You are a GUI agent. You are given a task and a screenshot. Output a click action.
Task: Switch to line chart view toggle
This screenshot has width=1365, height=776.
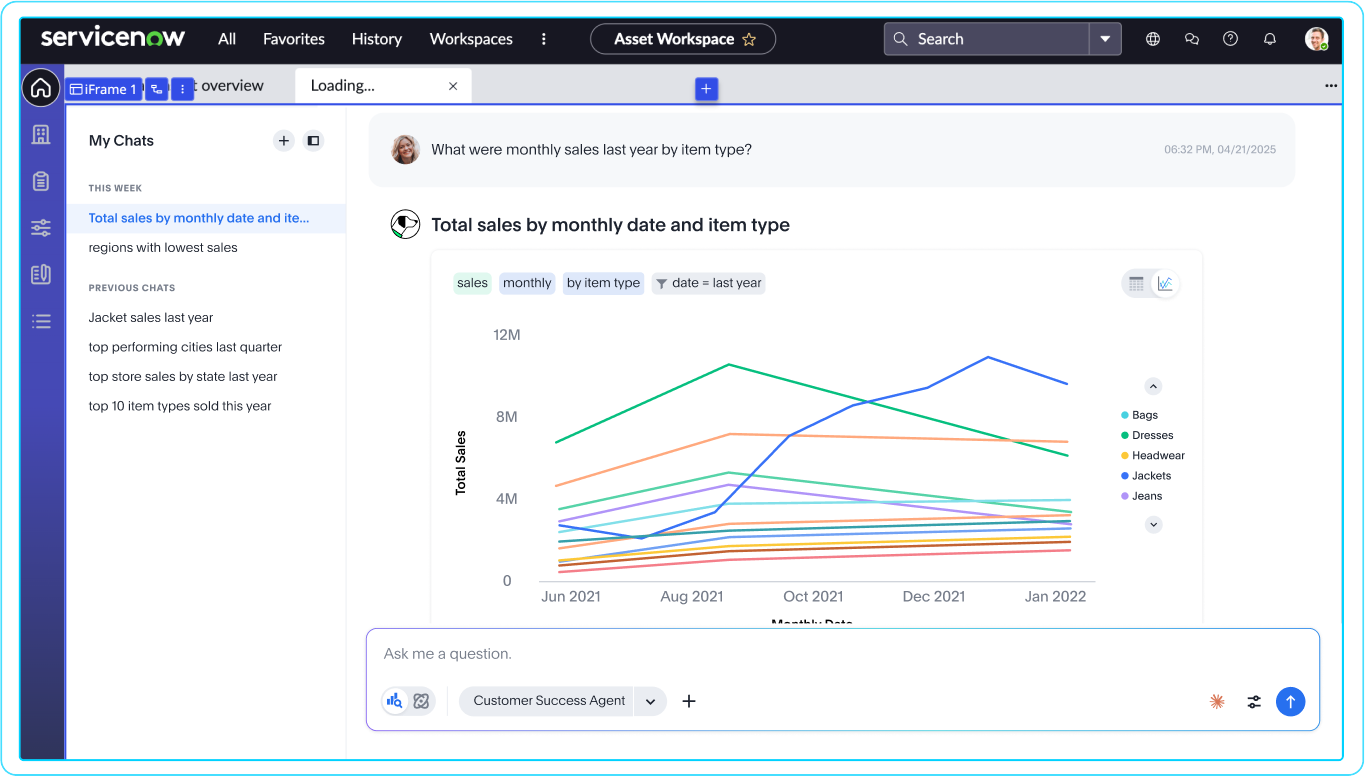(x=1165, y=284)
